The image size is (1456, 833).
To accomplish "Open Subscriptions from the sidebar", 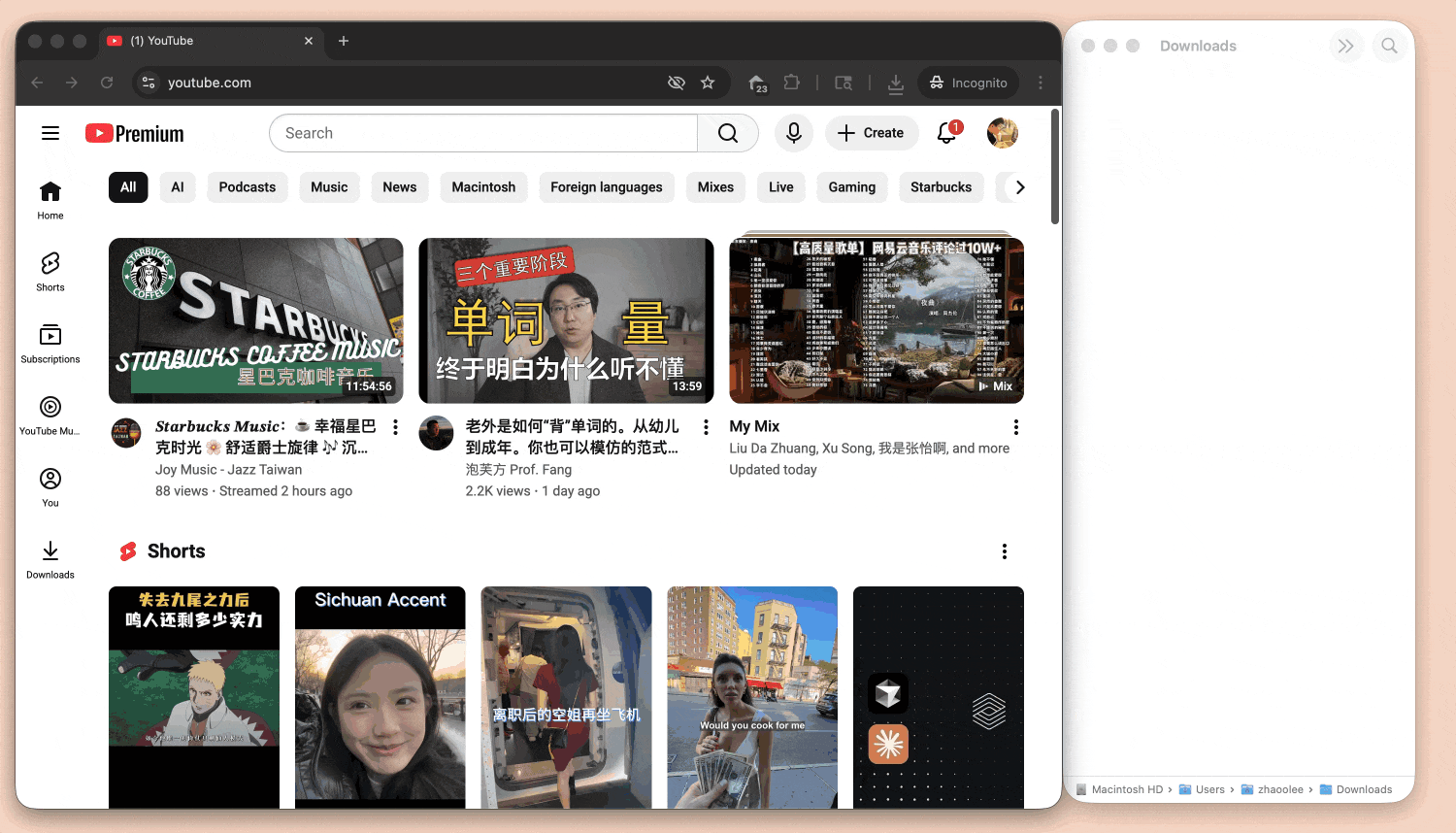I will 50,343.
